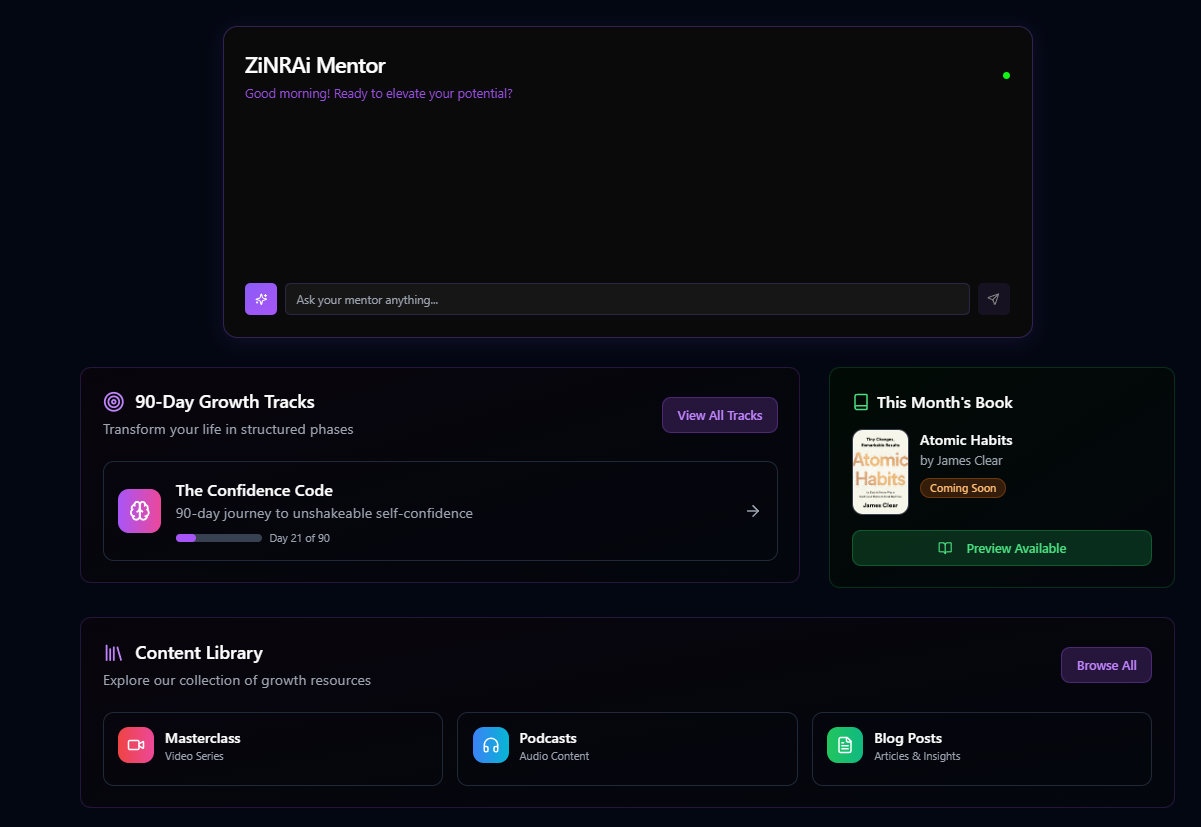Screen dimensions: 1201x827
Task: Click the Preview Available button
Action: click(x=1001, y=548)
